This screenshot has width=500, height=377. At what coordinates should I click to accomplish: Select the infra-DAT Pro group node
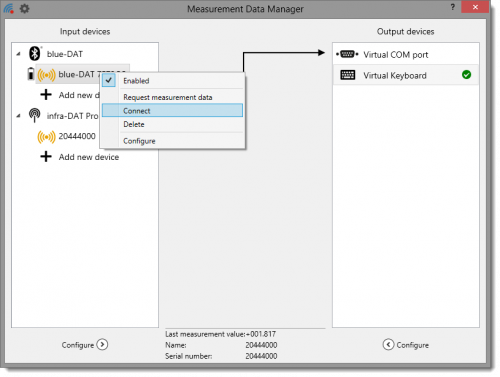pos(73,116)
